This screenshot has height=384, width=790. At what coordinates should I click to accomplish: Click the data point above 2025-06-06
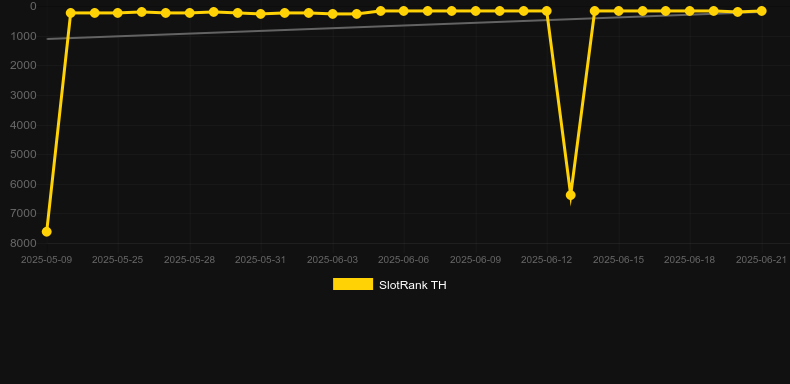404,11
